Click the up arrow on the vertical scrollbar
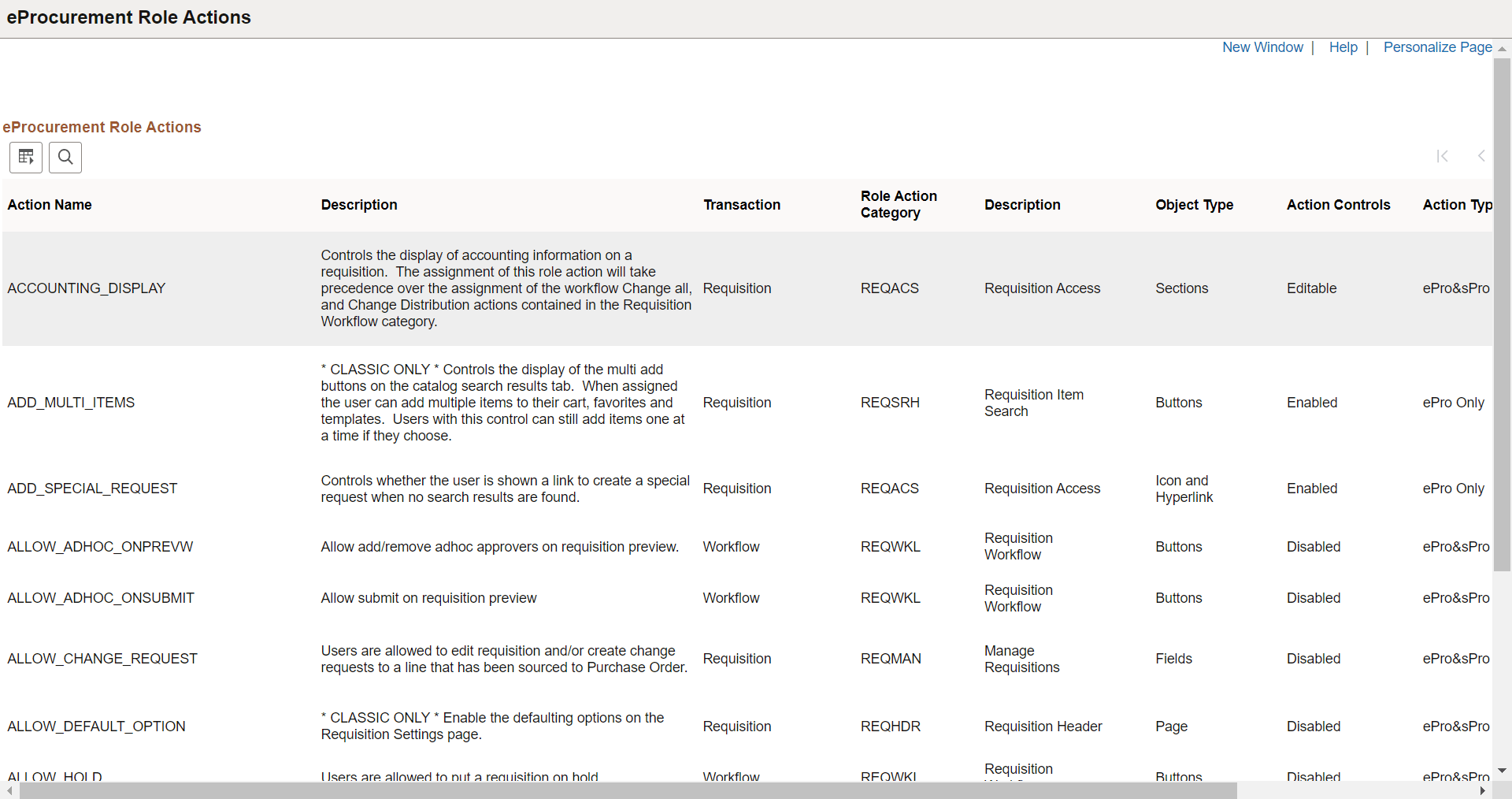This screenshot has width=1512, height=799. (x=1503, y=48)
